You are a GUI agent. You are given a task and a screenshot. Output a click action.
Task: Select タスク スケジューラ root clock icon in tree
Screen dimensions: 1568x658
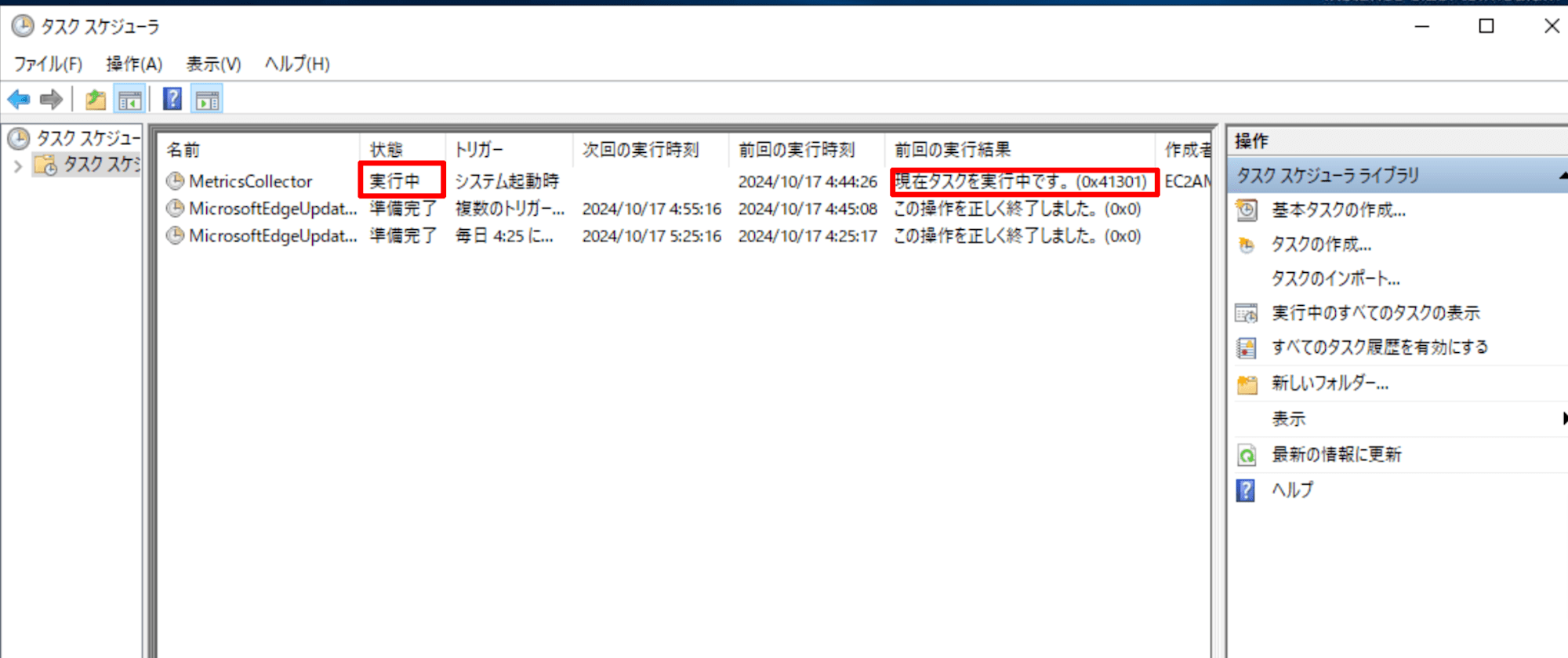[19, 139]
